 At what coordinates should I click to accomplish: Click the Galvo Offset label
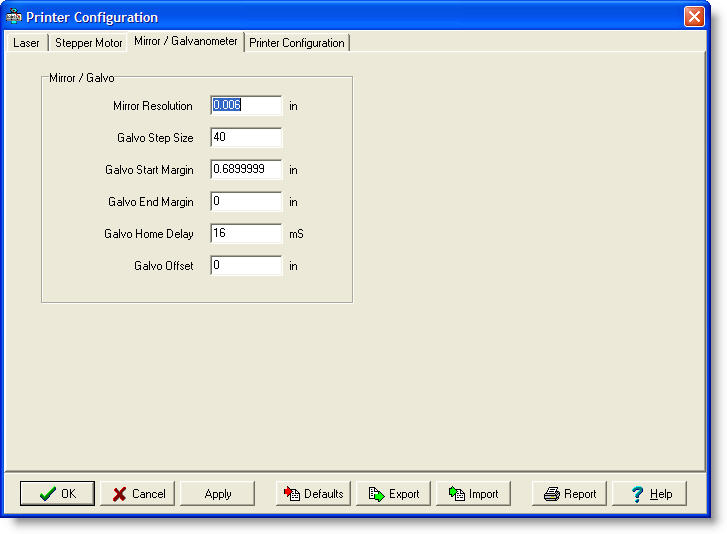pyautogui.click(x=164, y=266)
